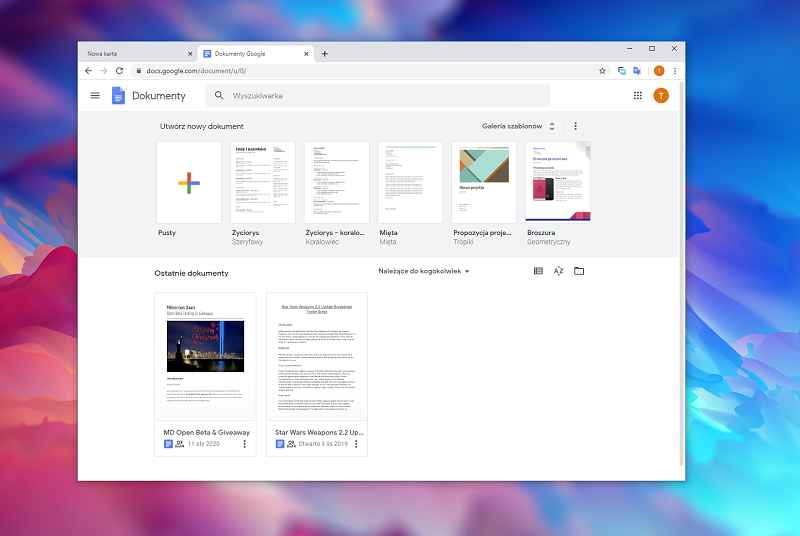Maximize the Chrome window
The width and height of the screenshot is (800, 536).
point(652,48)
